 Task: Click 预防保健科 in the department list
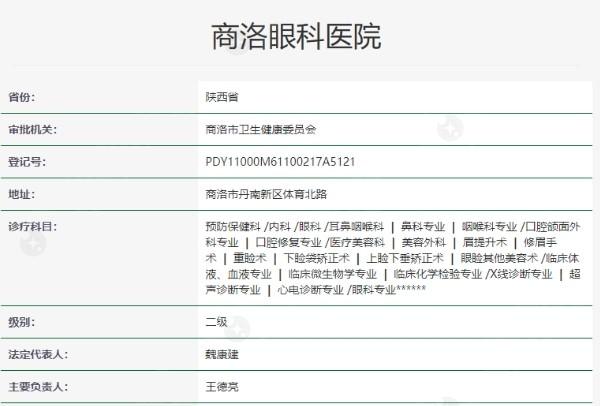[233, 227]
